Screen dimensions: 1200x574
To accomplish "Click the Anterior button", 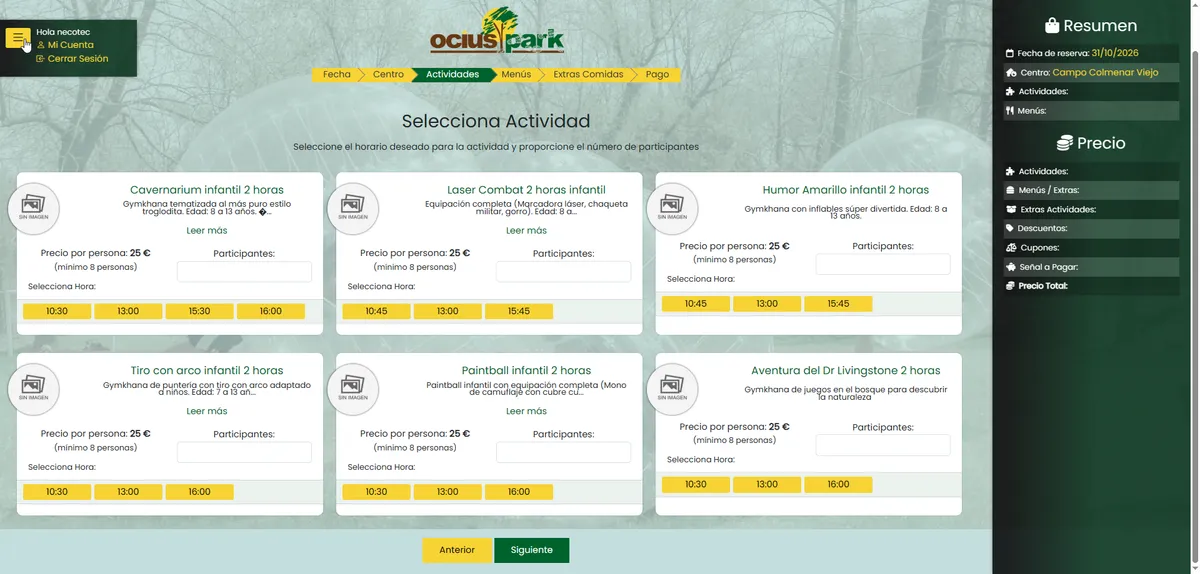I will pyautogui.click(x=457, y=550).
